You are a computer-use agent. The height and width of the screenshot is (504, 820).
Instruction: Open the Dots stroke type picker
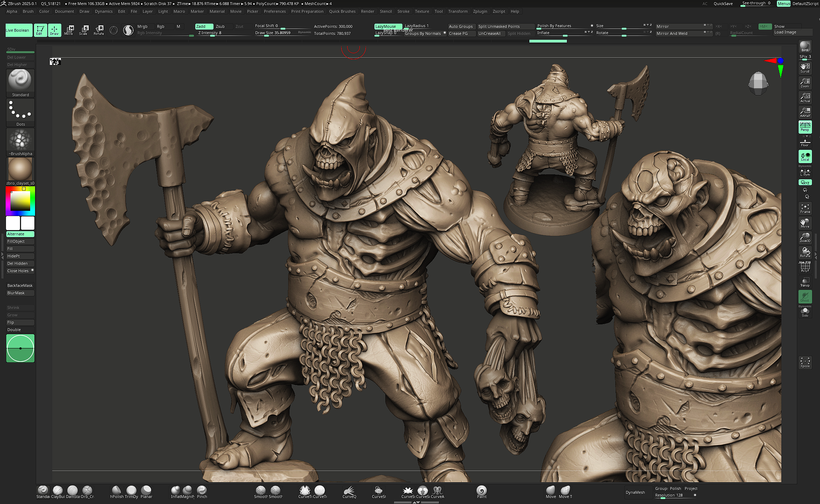(19, 111)
